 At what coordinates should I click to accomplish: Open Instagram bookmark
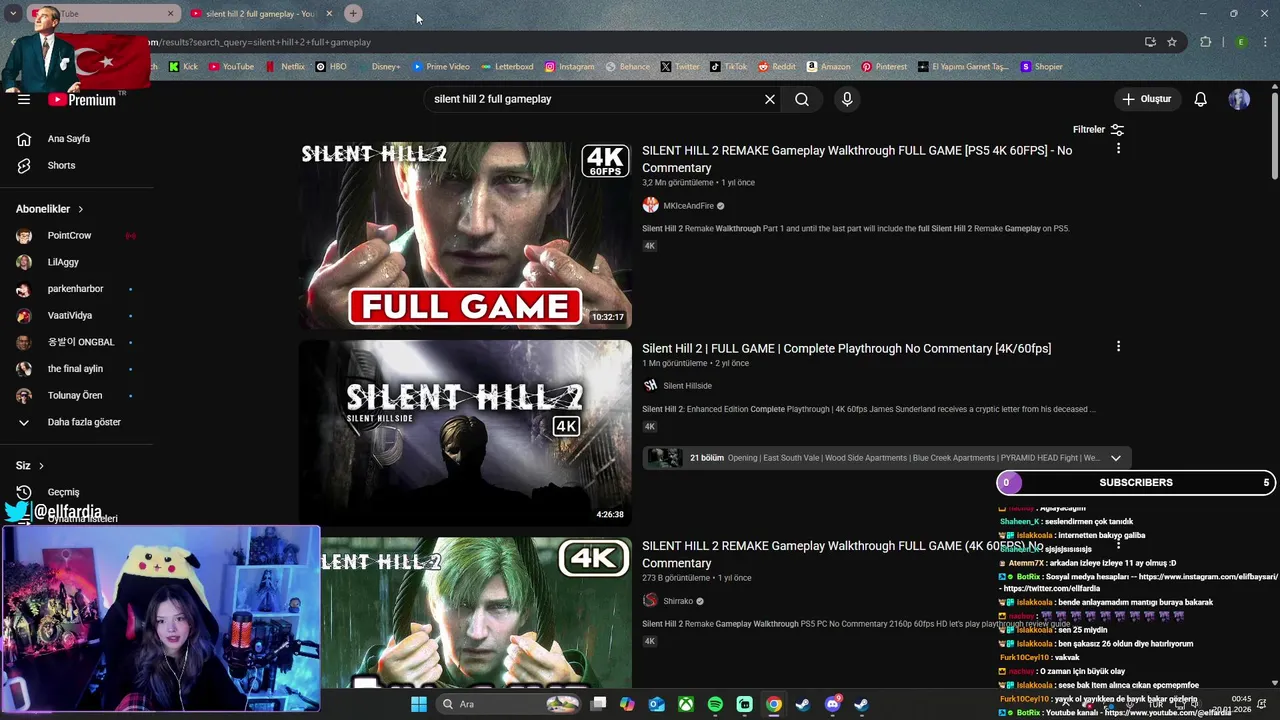tap(569, 67)
